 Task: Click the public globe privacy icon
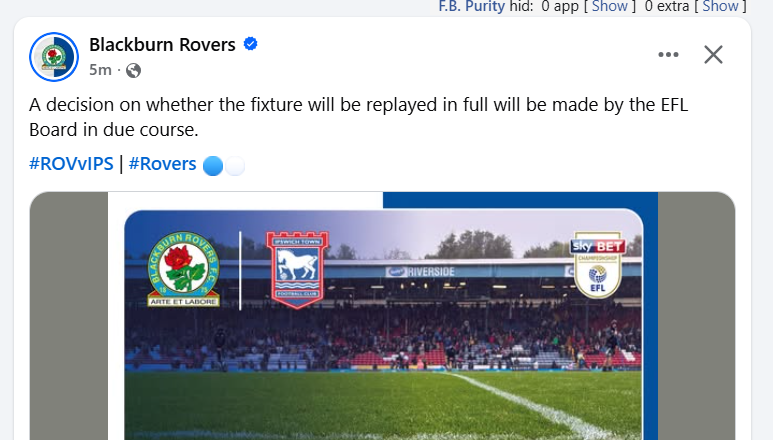click(133, 70)
